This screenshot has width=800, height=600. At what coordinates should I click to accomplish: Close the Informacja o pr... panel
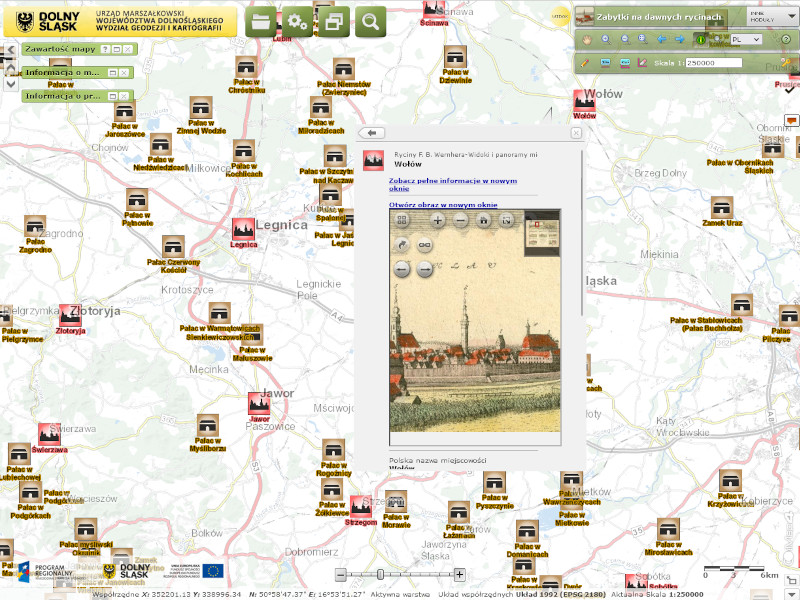[x=124, y=96]
